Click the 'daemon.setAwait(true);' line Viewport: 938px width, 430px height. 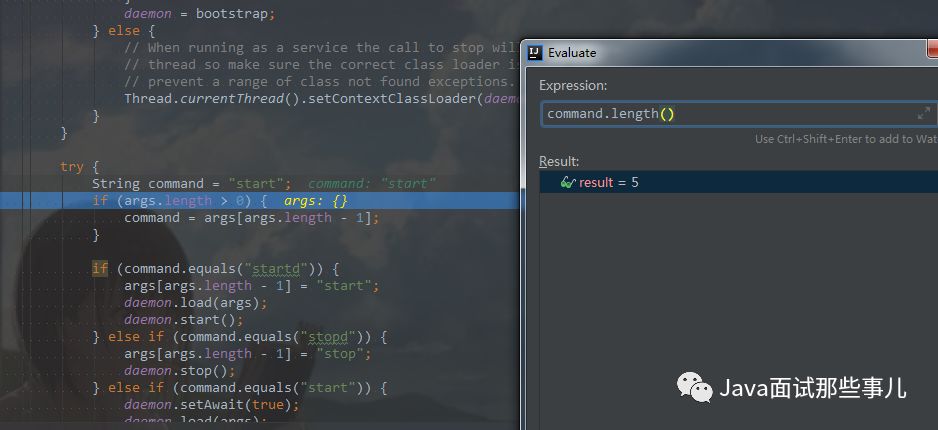212,405
